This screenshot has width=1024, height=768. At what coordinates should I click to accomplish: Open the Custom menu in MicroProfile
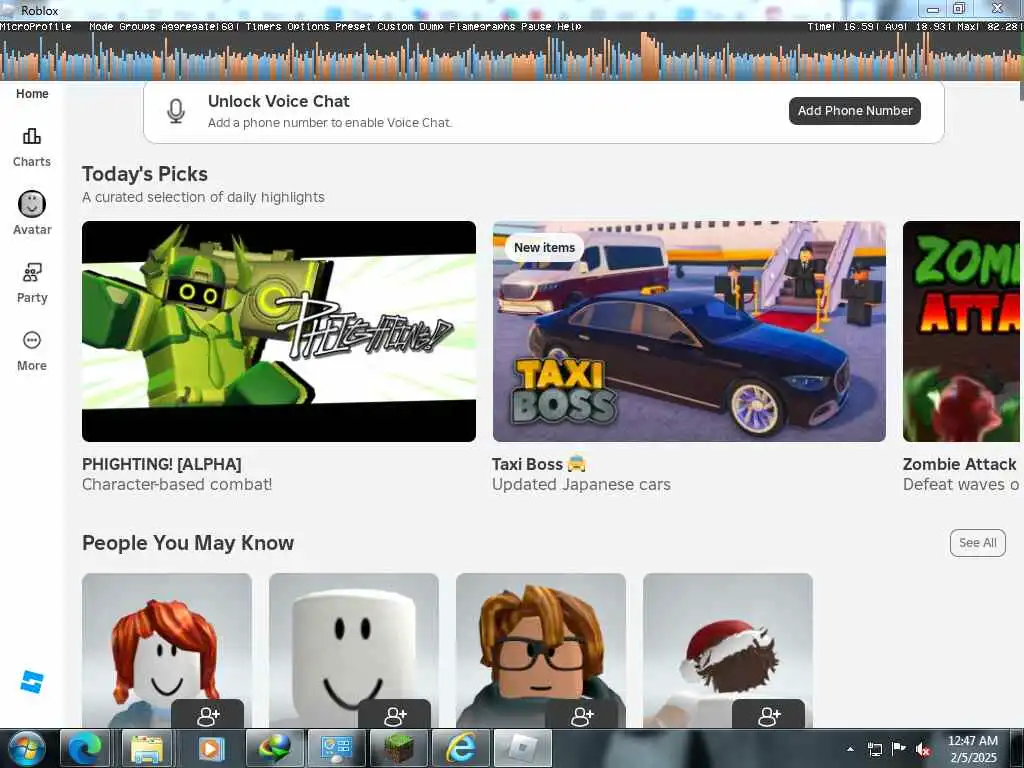[x=395, y=27]
